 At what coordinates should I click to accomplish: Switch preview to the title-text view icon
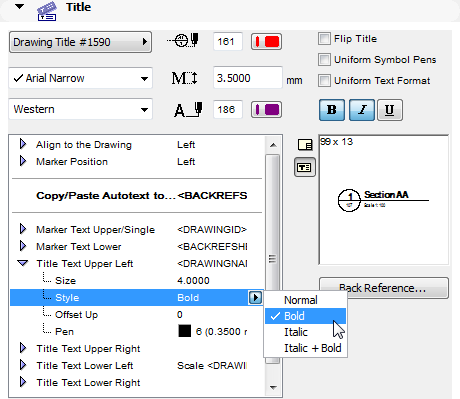pos(305,167)
